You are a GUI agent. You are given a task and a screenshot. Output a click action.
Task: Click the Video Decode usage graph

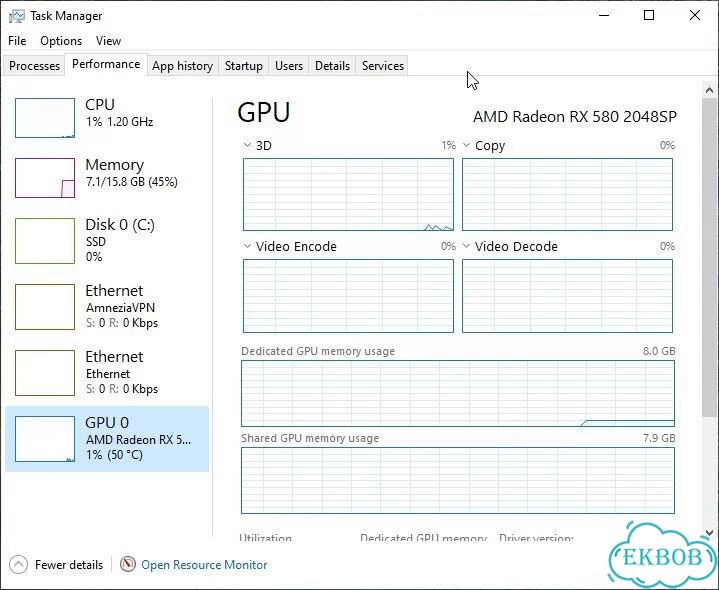(x=567, y=296)
